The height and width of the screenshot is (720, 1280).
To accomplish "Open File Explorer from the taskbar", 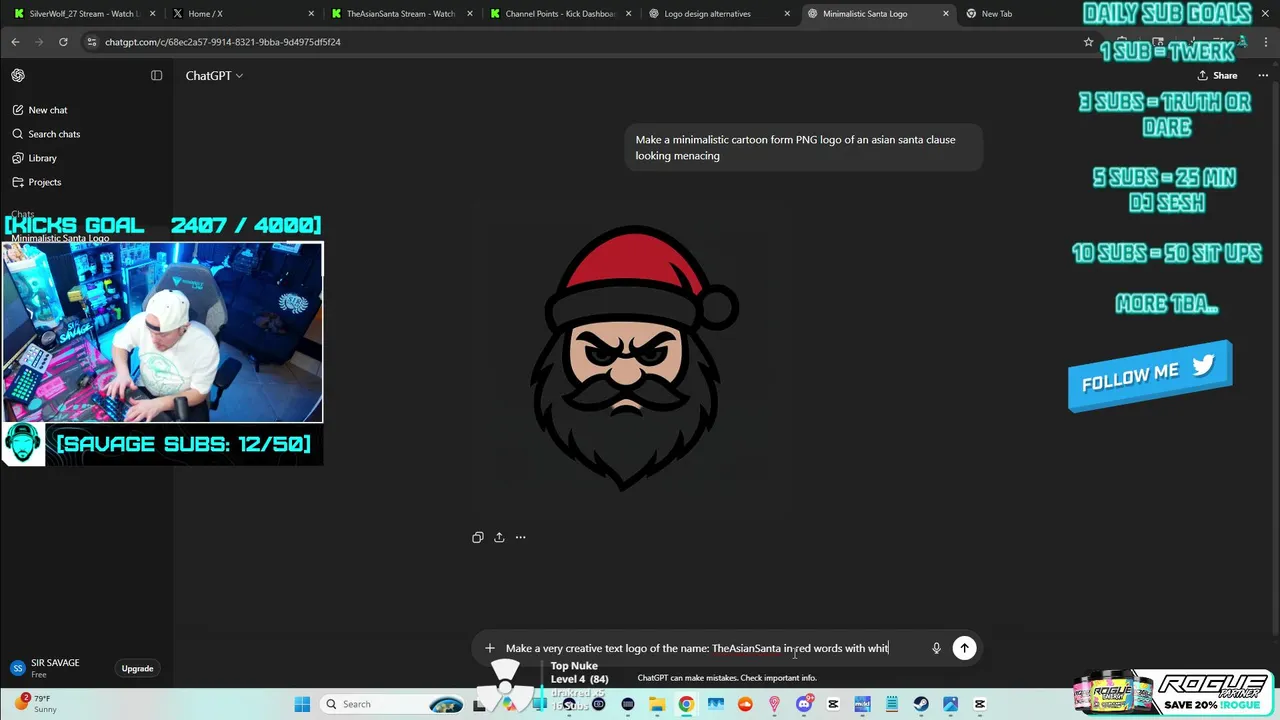I will pyautogui.click(x=657, y=704).
